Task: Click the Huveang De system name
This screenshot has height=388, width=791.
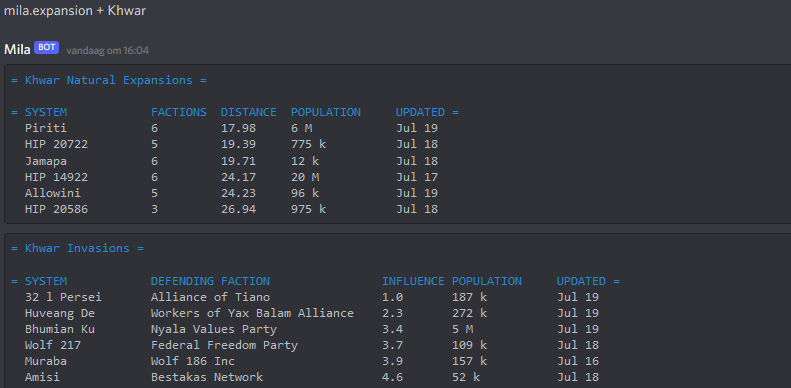Action: coord(60,313)
